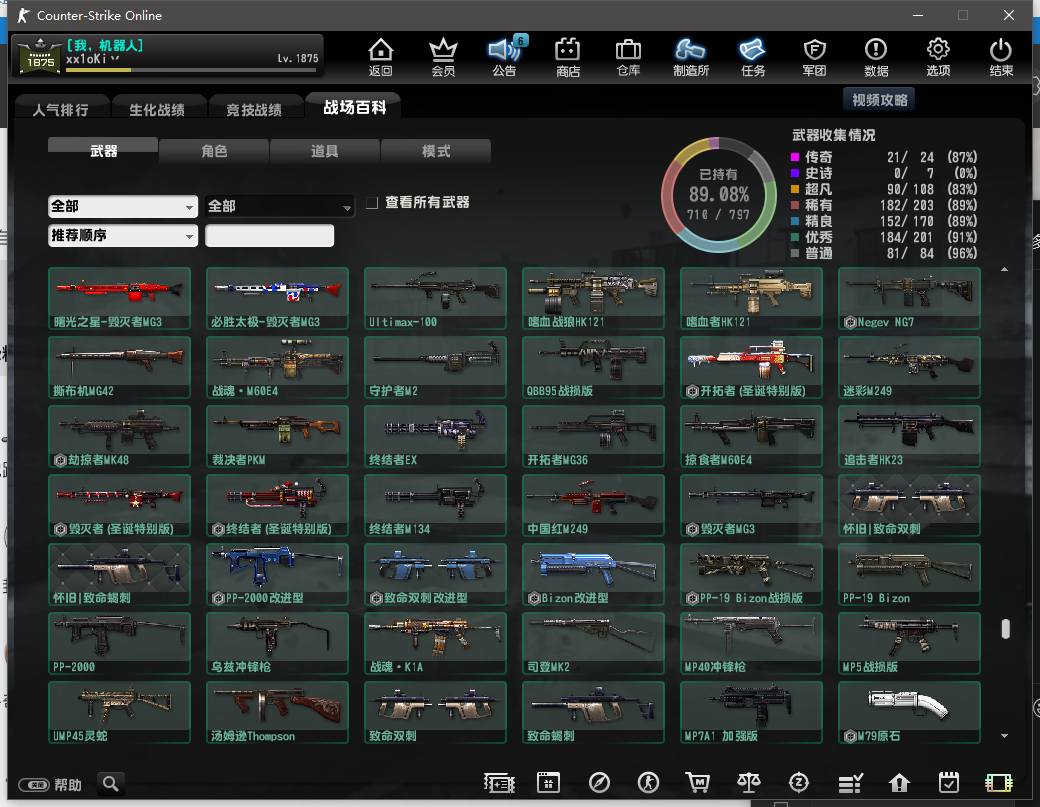The height and width of the screenshot is (807, 1040).
Task: Select the 汤姆逊Thompson weapon card
Action: (277, 712)
